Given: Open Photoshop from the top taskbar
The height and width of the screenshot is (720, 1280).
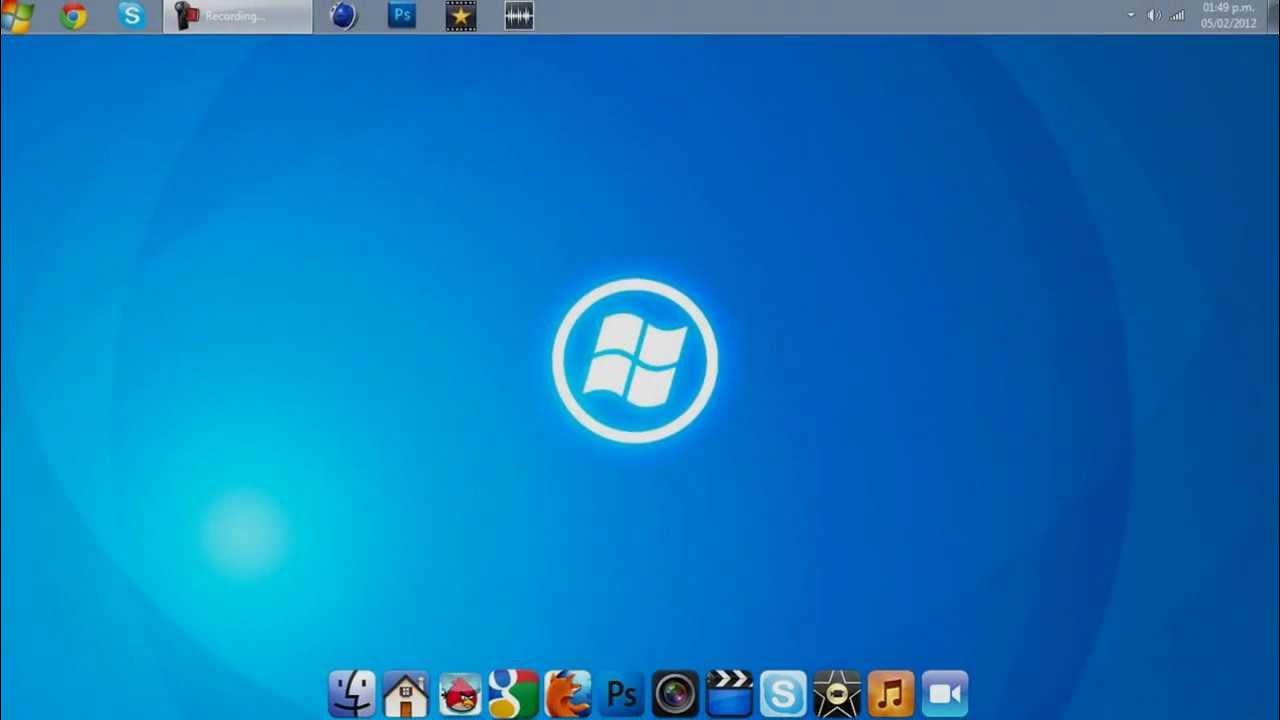Looking at the screenshot, I should click(402, 16).
